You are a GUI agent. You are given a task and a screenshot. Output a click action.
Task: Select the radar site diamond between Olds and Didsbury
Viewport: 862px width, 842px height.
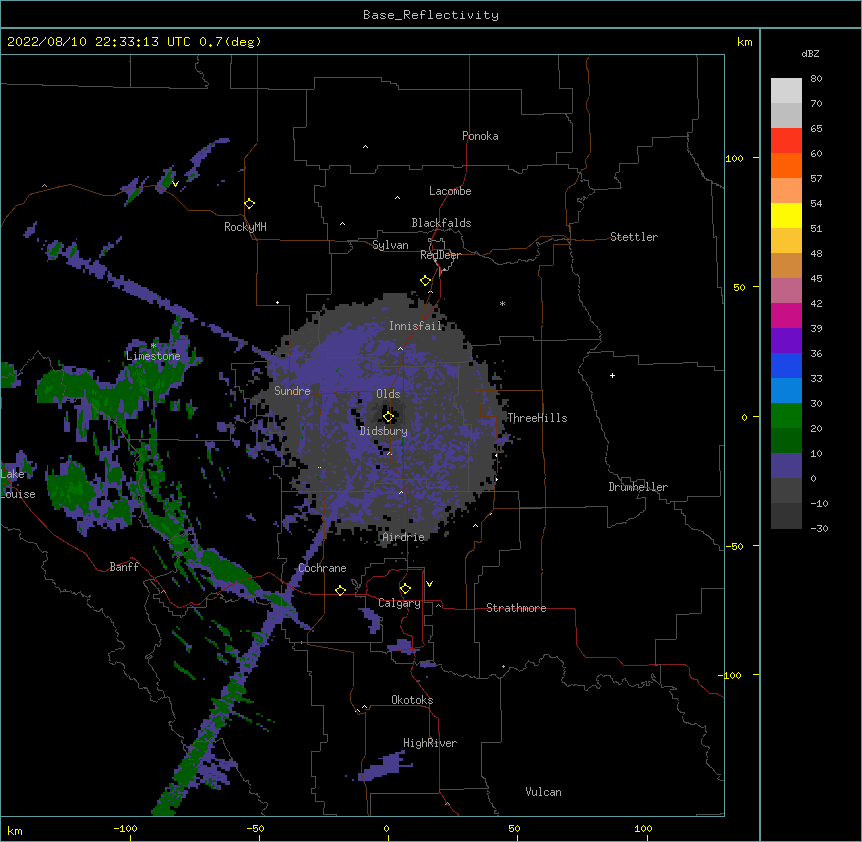[x=388, y=417]
